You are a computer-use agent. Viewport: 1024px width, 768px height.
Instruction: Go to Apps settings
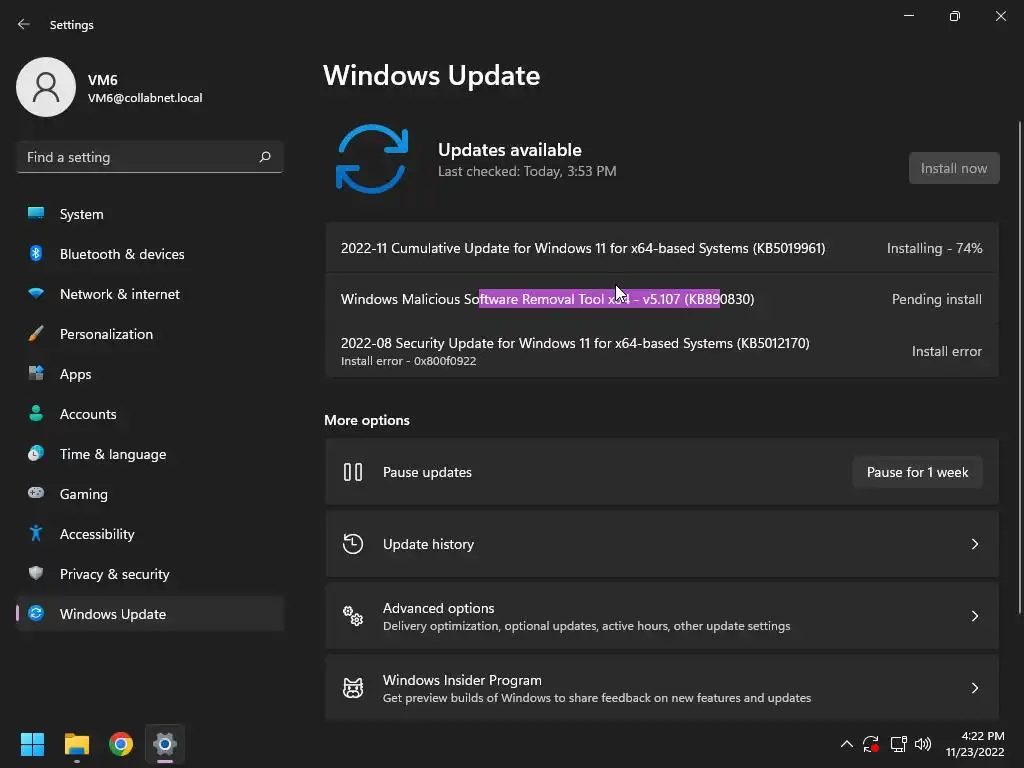(x=150, y=374)
